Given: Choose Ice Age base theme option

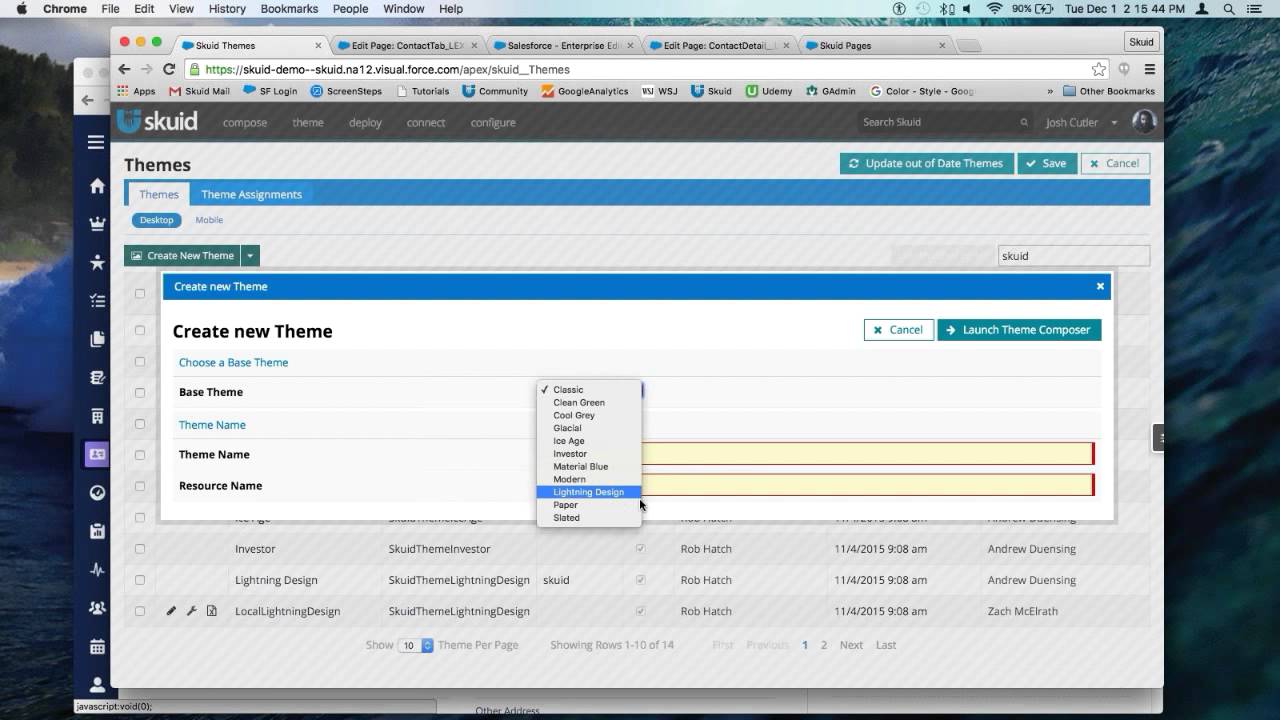Looking at the screenshot, I should 588,441.
